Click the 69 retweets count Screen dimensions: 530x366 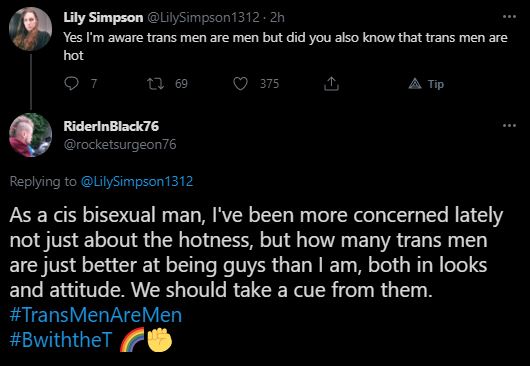tap(181, 83)
